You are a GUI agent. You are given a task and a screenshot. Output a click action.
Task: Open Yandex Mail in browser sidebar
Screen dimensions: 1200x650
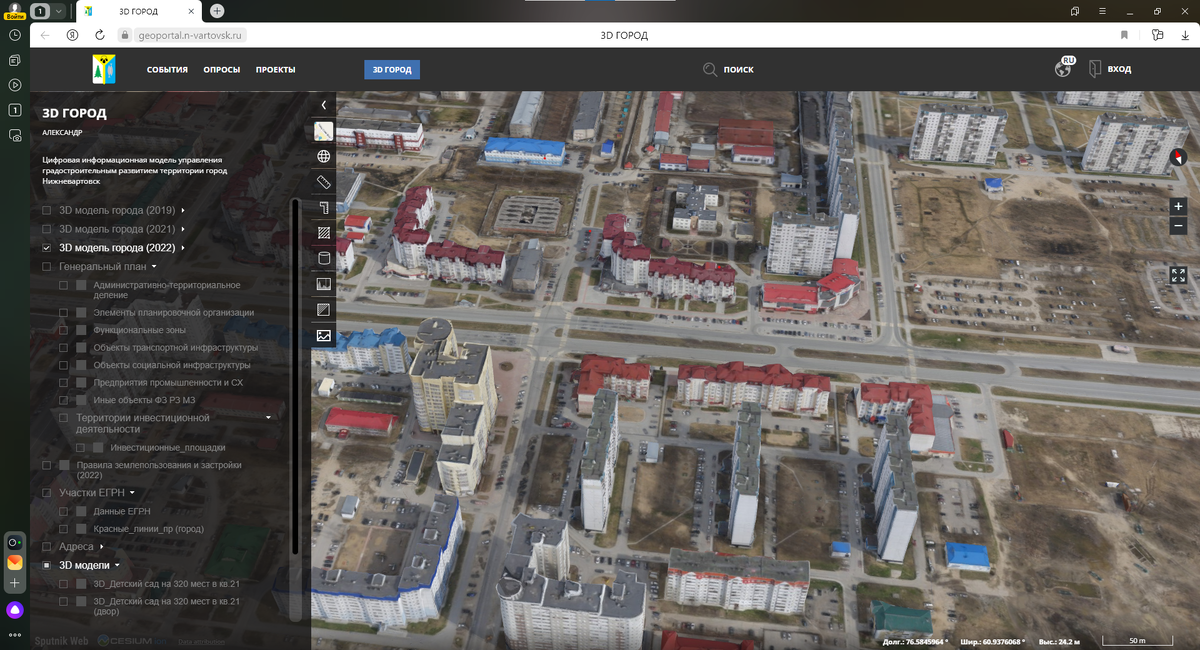[x=15, y=562]
